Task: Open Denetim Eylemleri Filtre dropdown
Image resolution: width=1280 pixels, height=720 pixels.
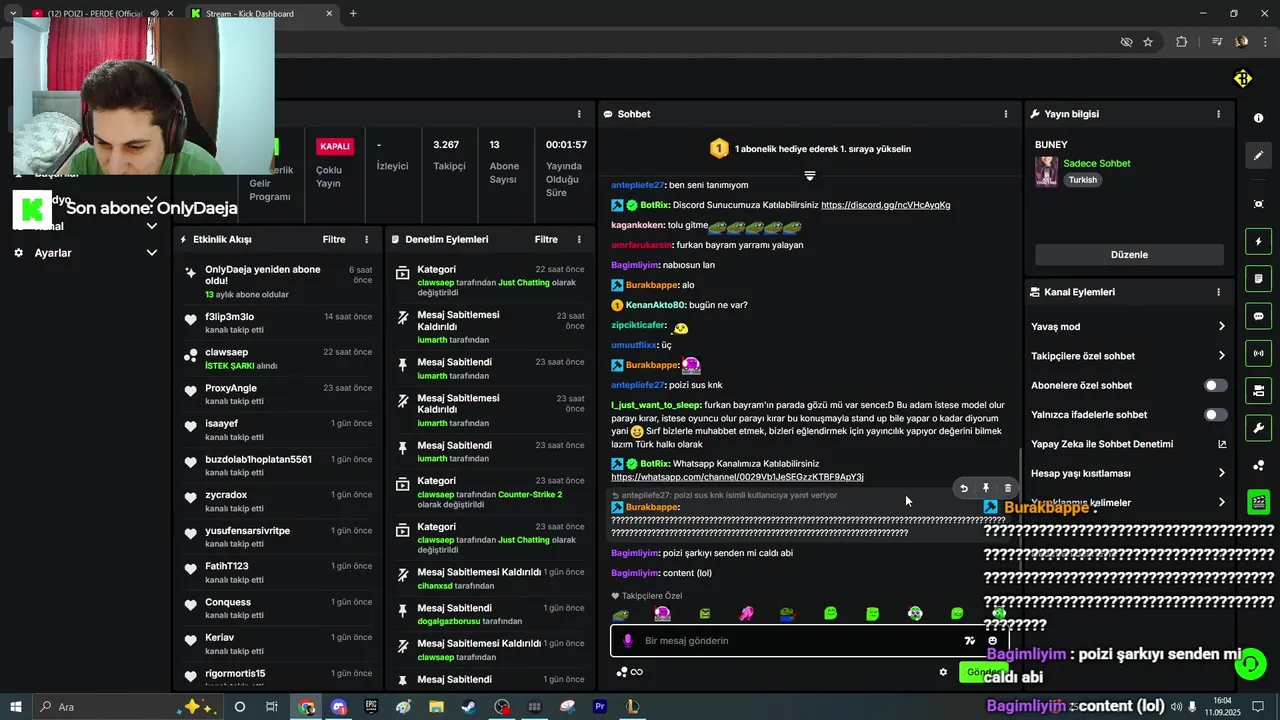Action: (x=546, y=240)
